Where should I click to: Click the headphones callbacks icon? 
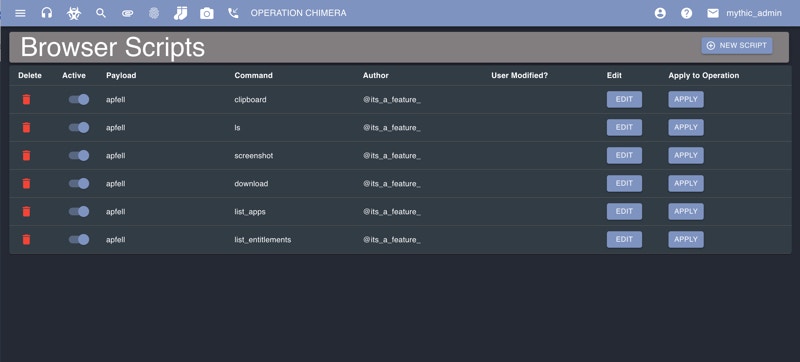pos(47,13)
